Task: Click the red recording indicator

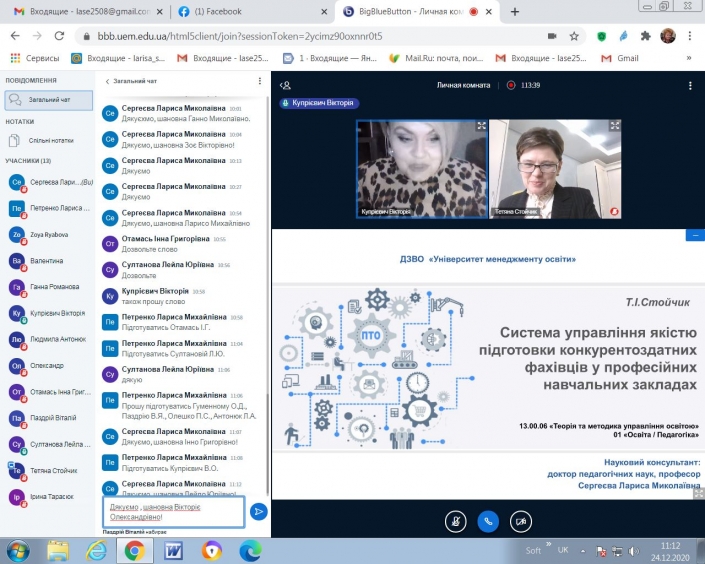Action: coord(511,85)
